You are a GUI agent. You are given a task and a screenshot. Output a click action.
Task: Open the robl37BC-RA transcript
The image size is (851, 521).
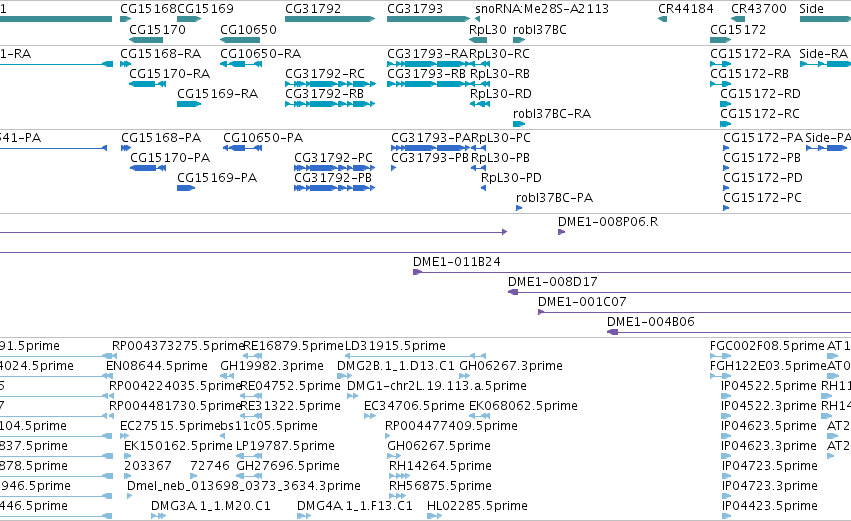coord(519,124)
